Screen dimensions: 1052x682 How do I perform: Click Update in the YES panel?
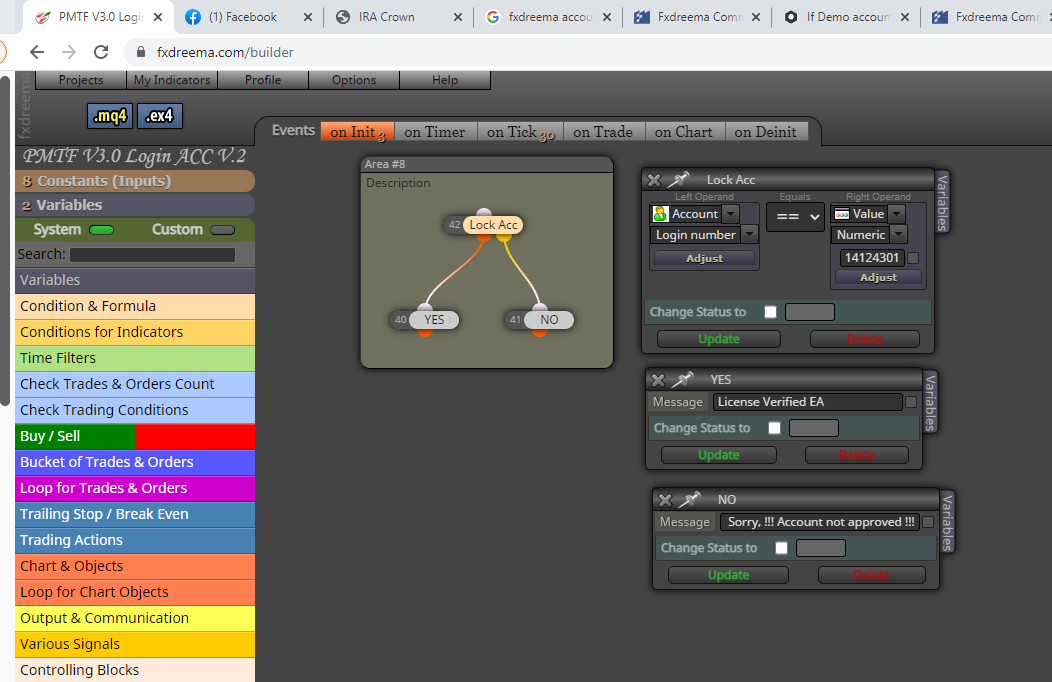[719, 455]
